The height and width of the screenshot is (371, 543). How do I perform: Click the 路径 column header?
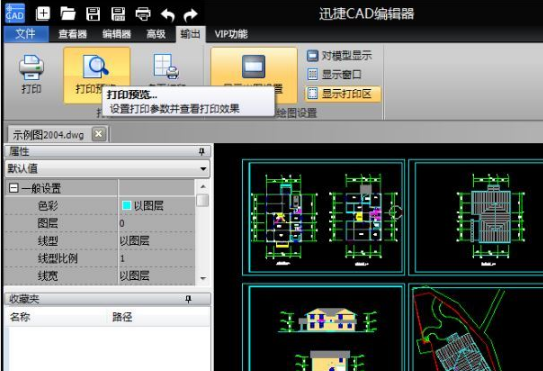point(122,317)
